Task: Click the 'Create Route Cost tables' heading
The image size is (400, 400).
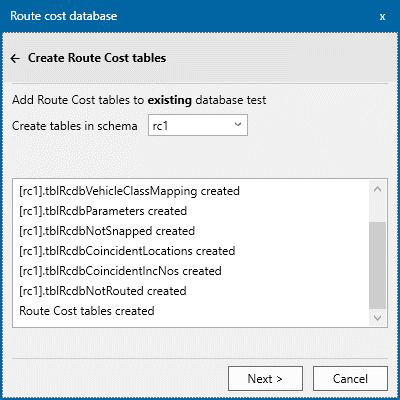Action: pyautogui.click(x=97, y=58)
